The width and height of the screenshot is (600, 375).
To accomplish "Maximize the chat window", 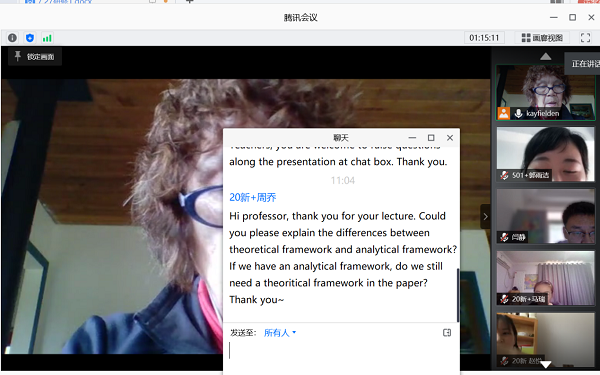I will (431, 138).
